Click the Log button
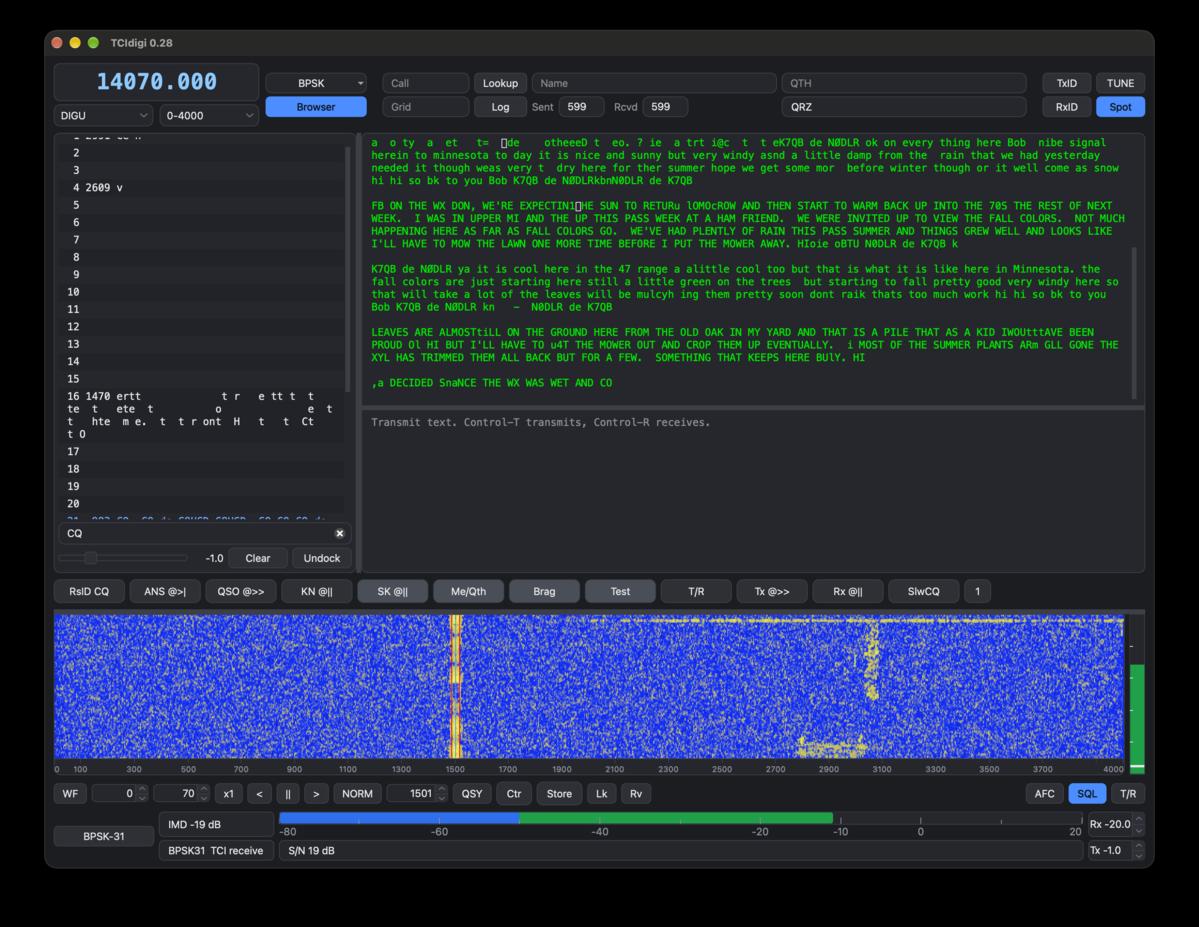1199x927 pixels. tap(500, 107)
